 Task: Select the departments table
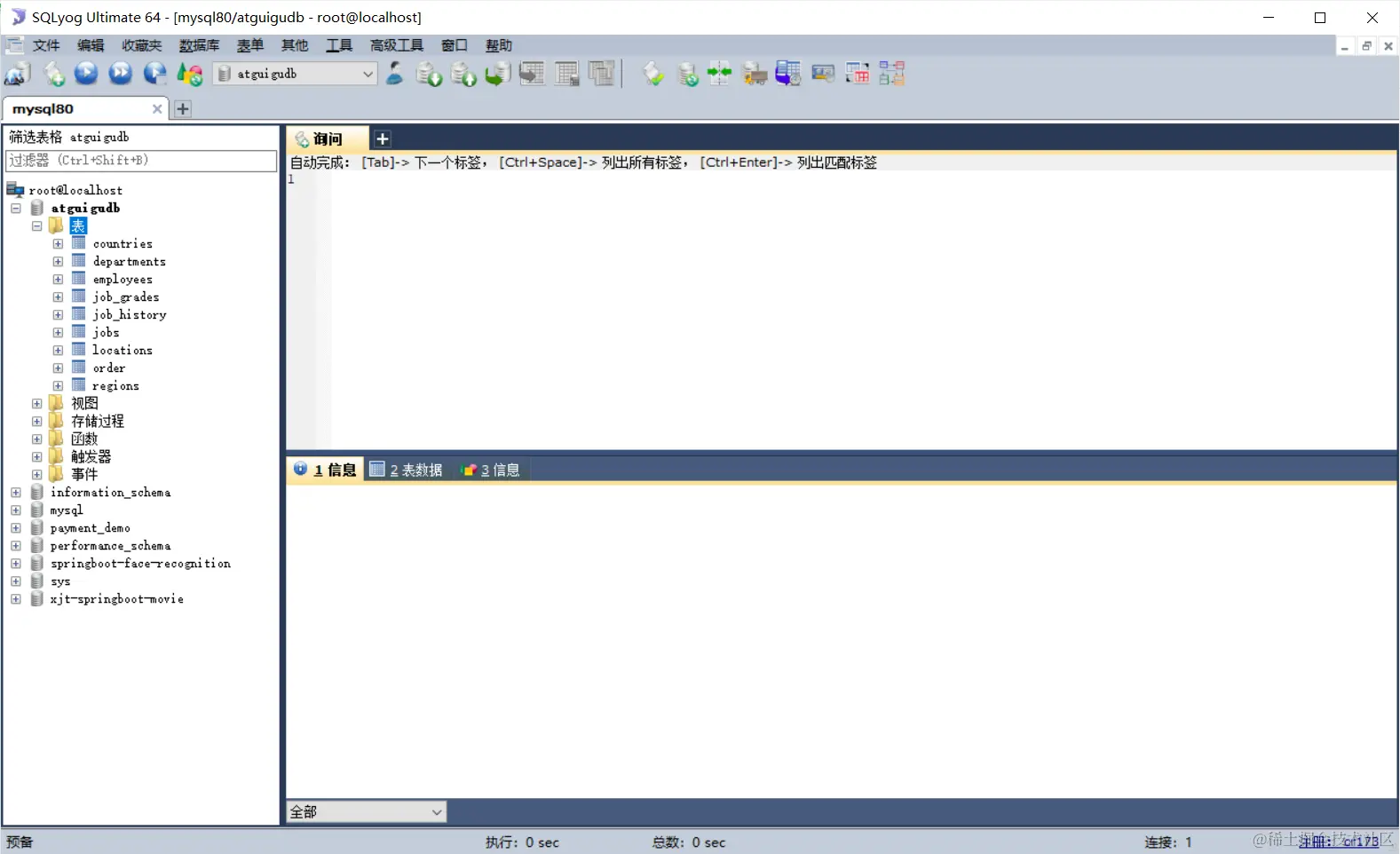tap(129, 261)
